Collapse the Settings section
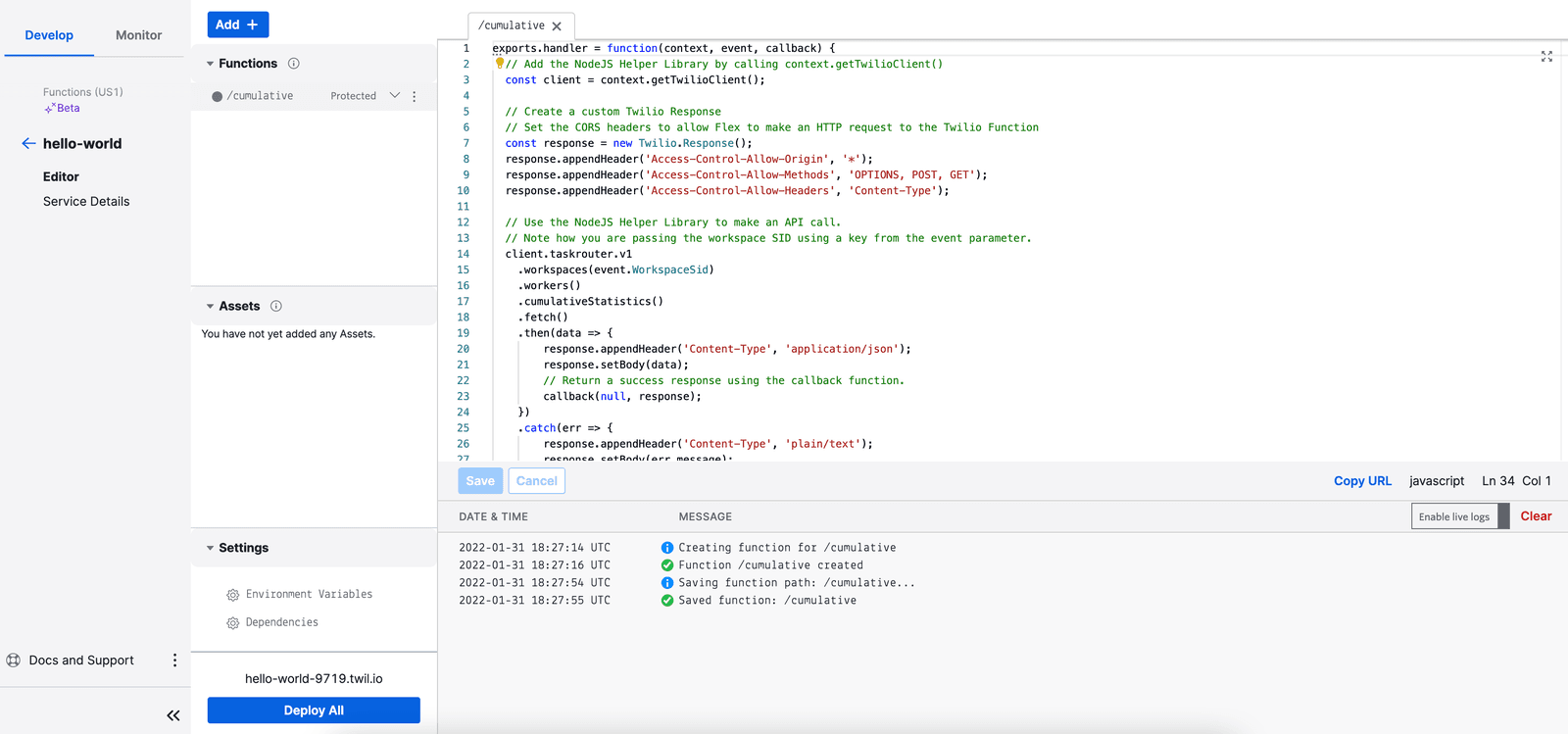1568x734 pixels. pos(210,548)
